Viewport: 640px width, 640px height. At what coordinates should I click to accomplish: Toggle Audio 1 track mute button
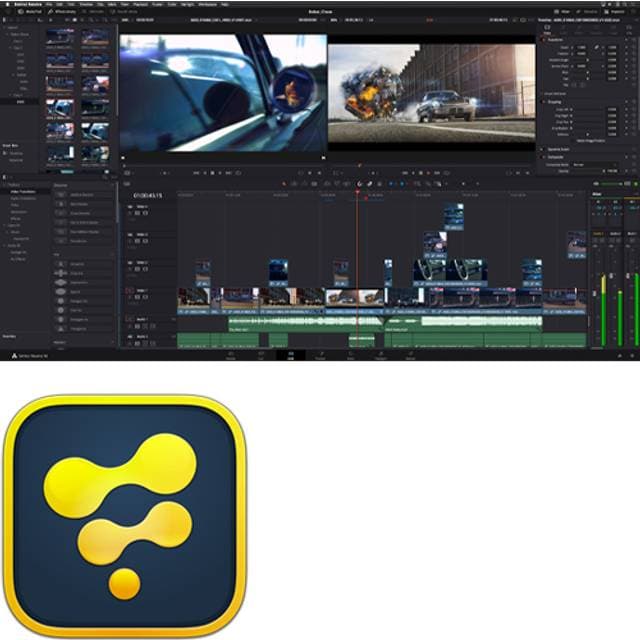[x=153, y=326]
